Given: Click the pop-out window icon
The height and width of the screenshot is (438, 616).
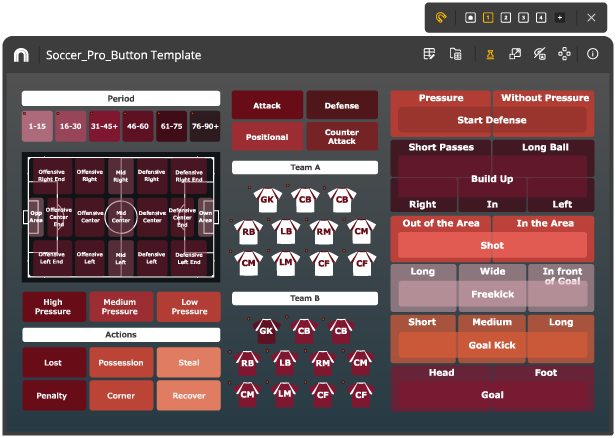Looking at the screenshot, I should (515, 54).
